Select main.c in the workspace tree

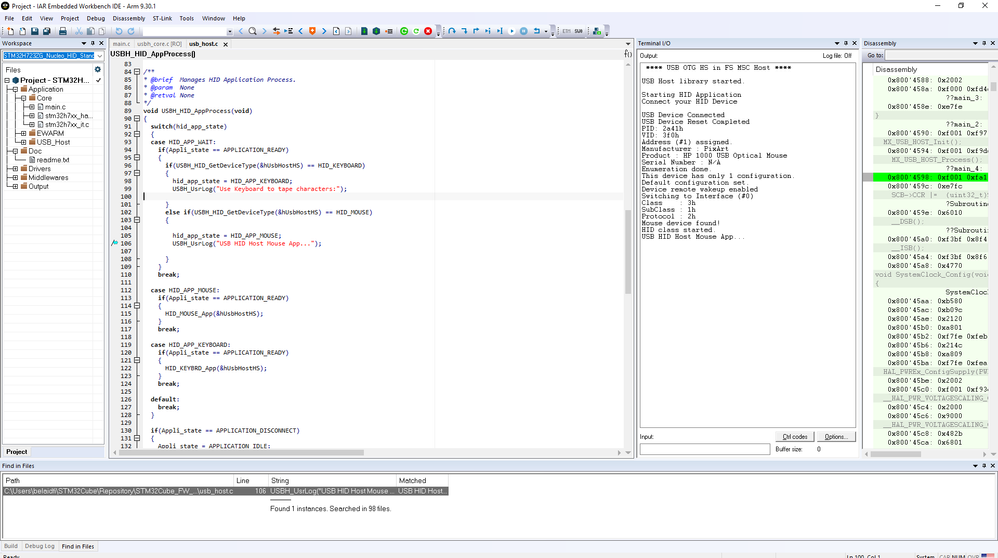pyautogui.click(x=55, y=108)
